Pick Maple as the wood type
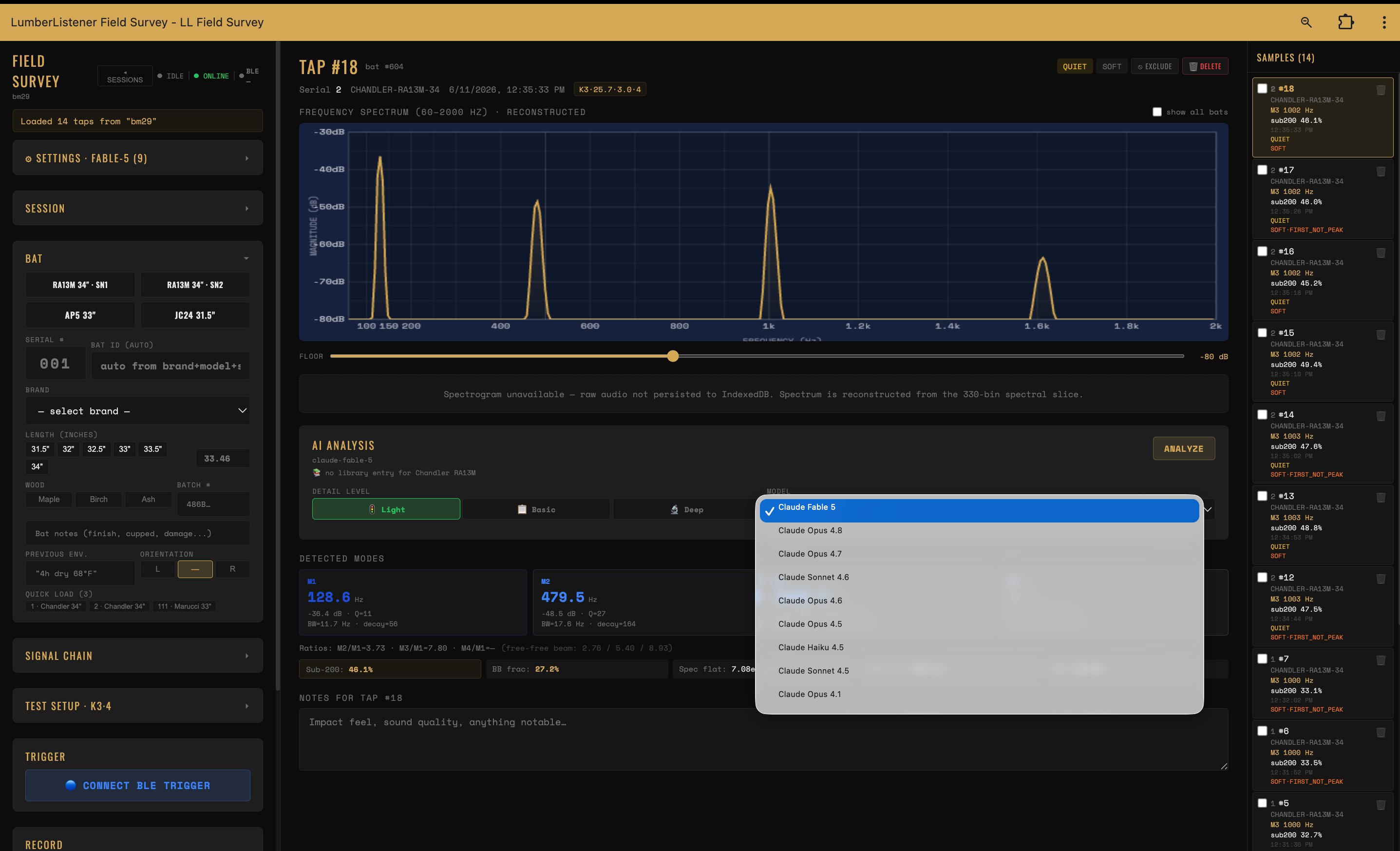The width and height of the screenshot is (1400, 851). [x=49, y=499]
